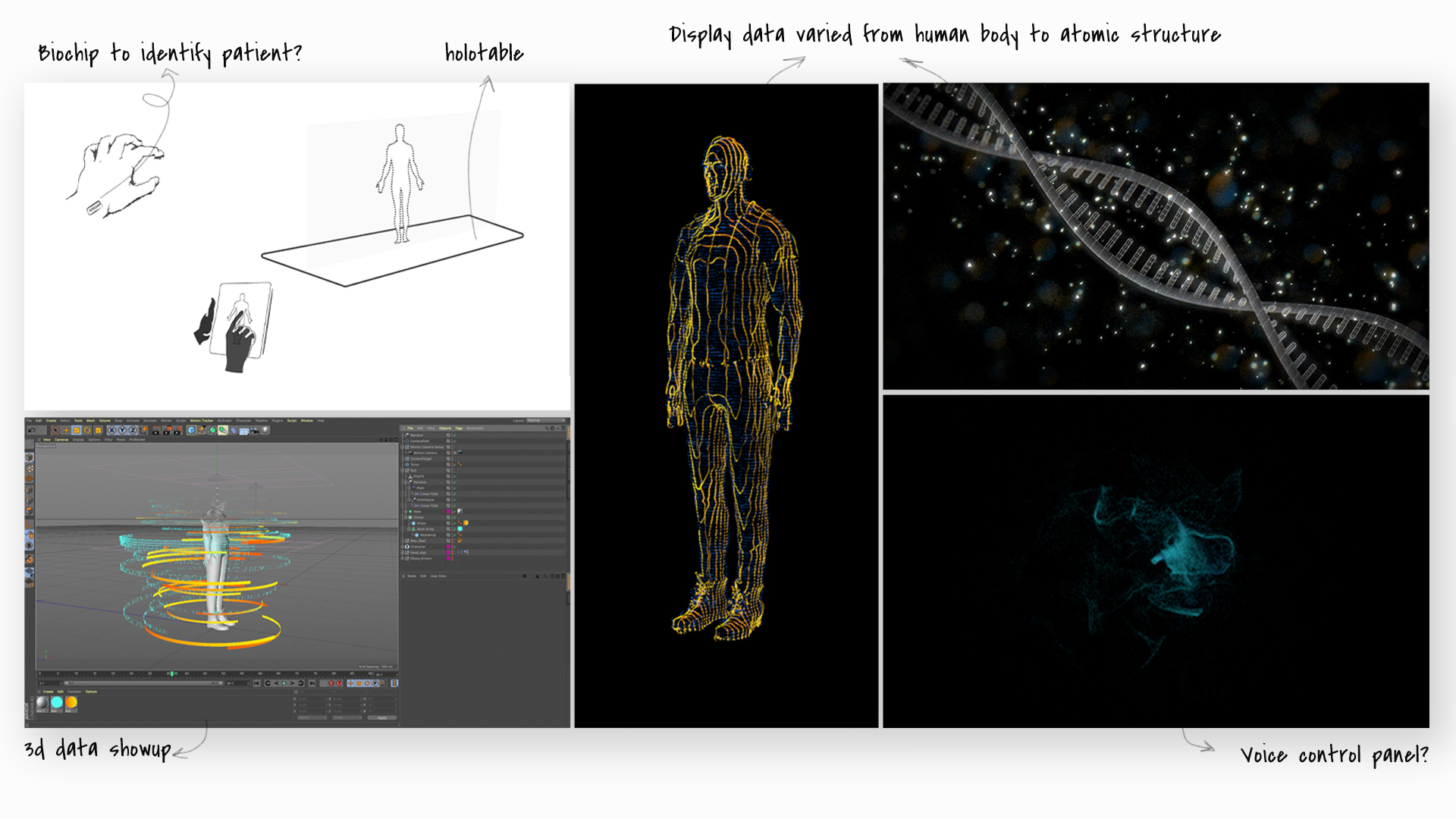Click the Camera object icon
The image size is (1456, 819).
pyautogui.click(x=254, y=430)
